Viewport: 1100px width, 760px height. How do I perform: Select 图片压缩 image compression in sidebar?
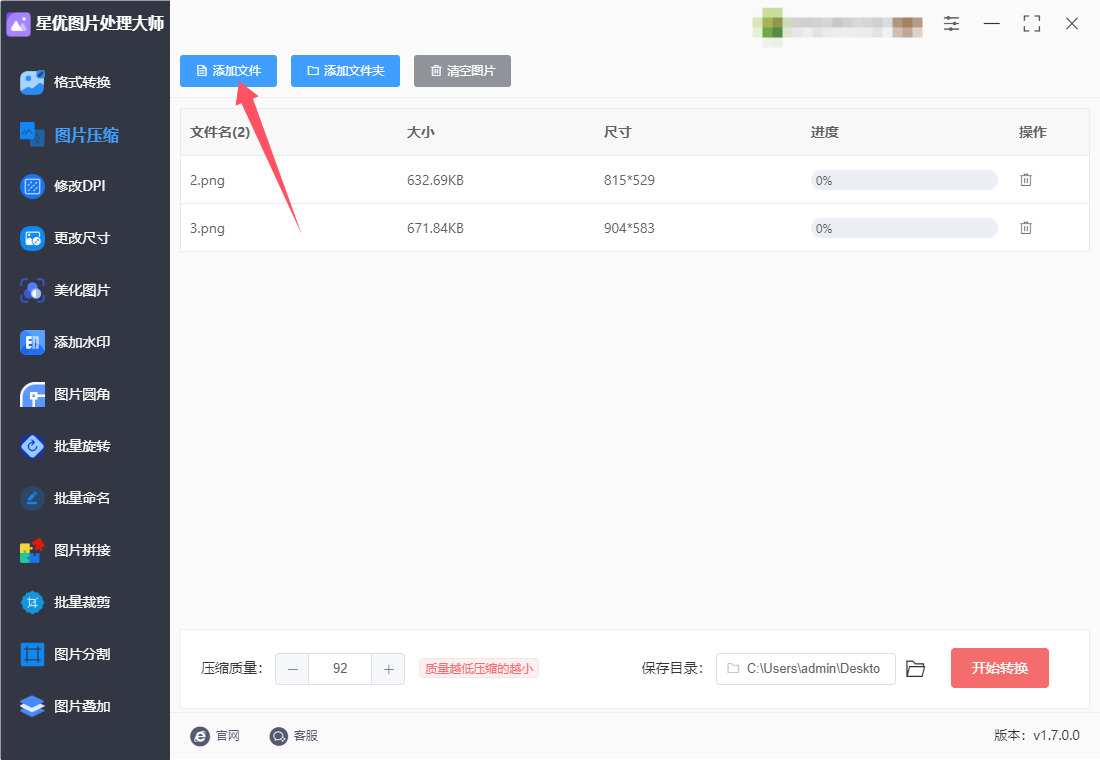tap(69, 135)
